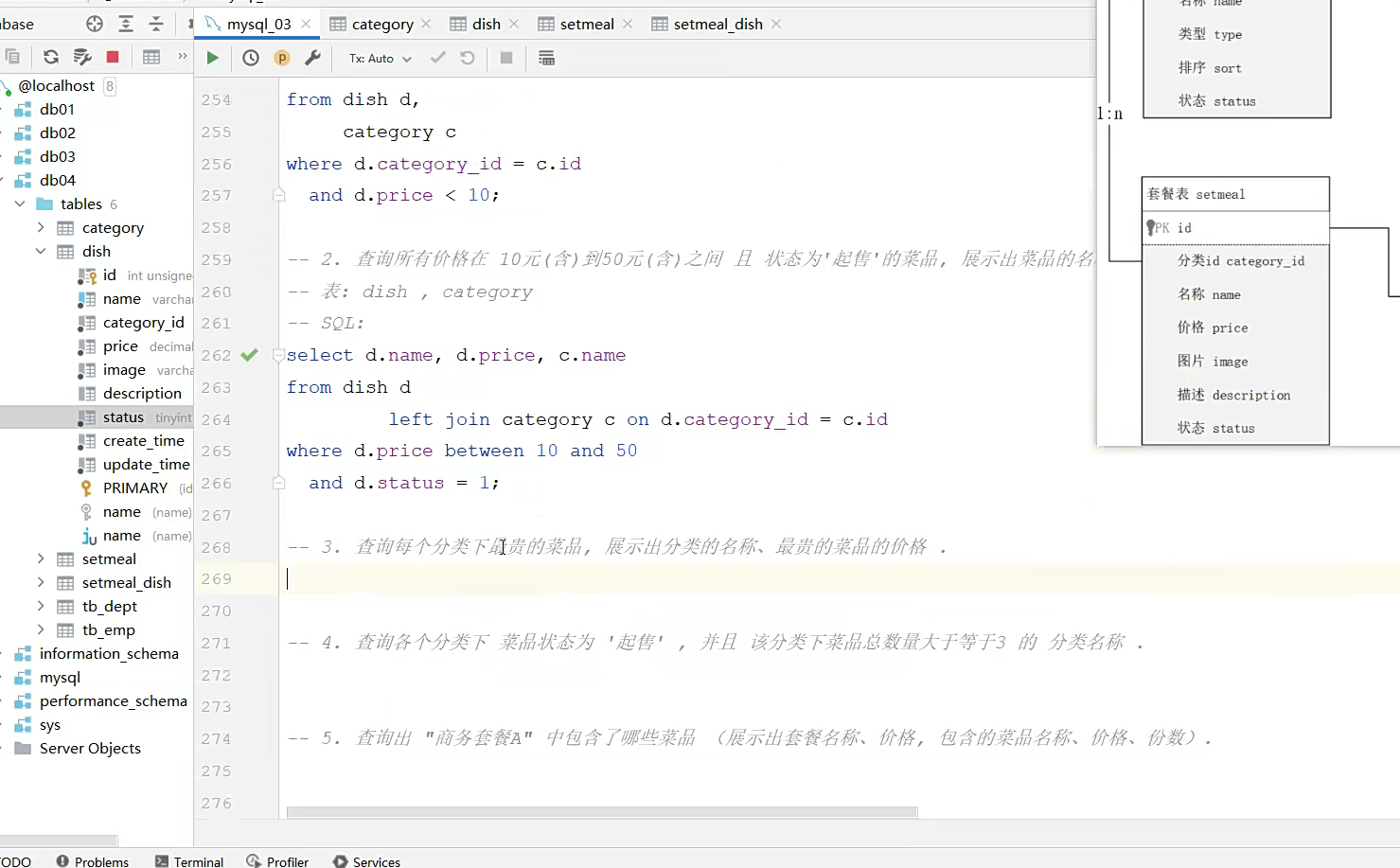This screenshot has width=1400, height=868.
Task: Commit transaction checkmark icon
Action: [437, 58]
